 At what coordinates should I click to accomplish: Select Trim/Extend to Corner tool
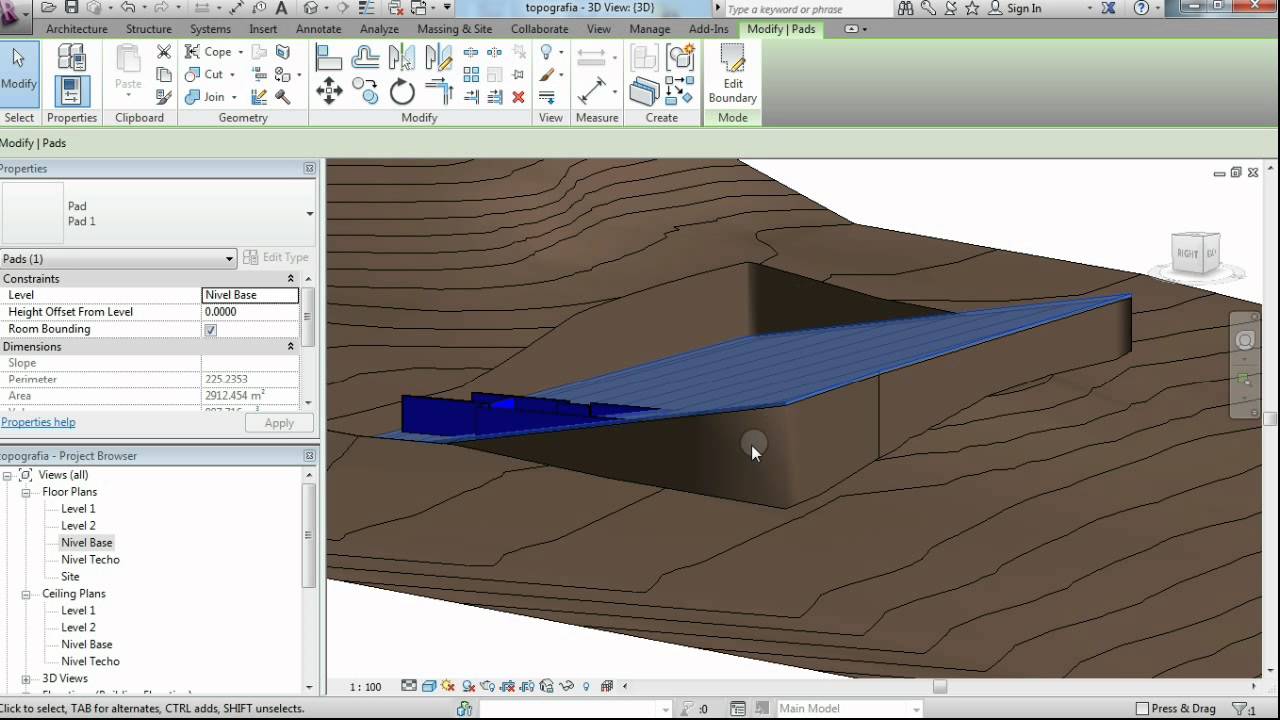click(438, 92)
